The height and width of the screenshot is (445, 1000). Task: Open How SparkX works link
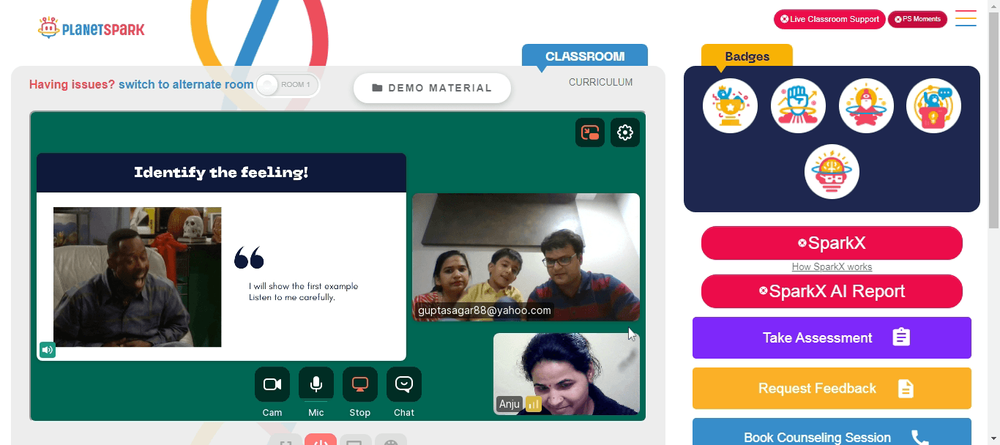(832, 267)
